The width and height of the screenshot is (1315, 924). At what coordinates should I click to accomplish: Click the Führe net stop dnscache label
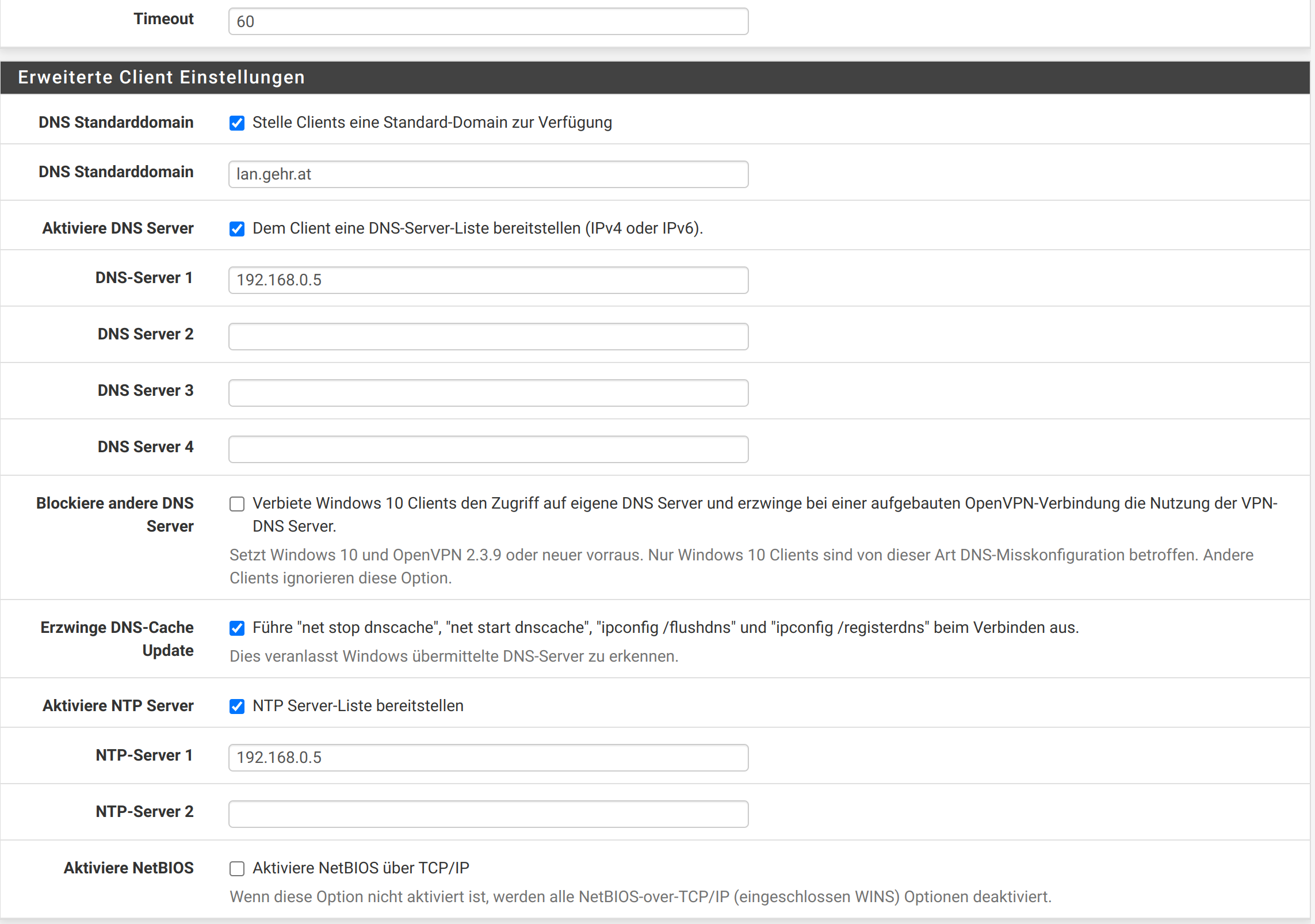pyautogui.click(x=665, y=628)
